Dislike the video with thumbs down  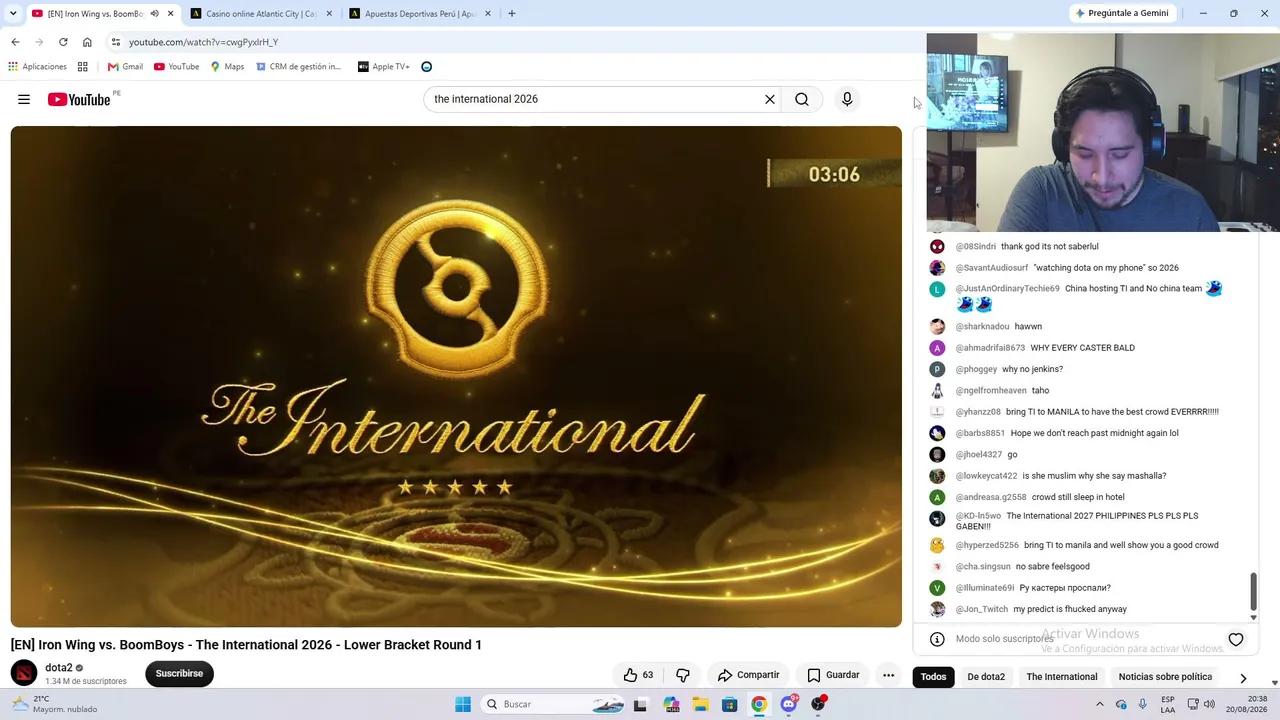[683, 675]
